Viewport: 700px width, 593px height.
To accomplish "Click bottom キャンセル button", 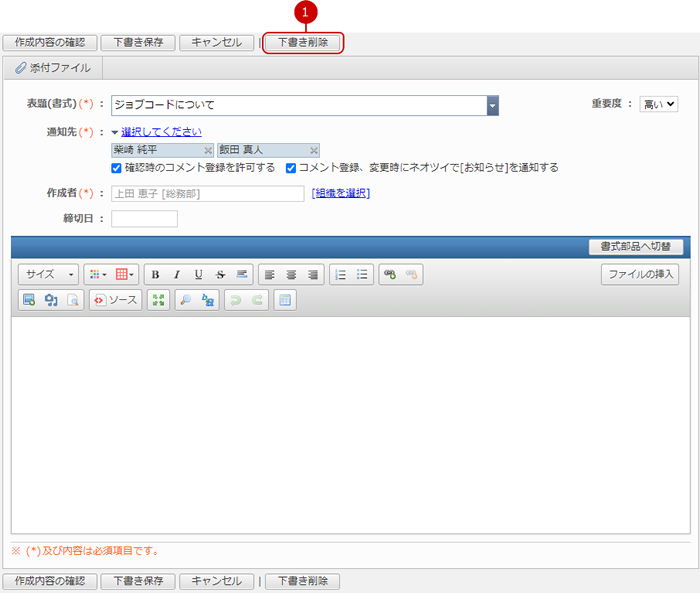I will (x=217, y=581).
